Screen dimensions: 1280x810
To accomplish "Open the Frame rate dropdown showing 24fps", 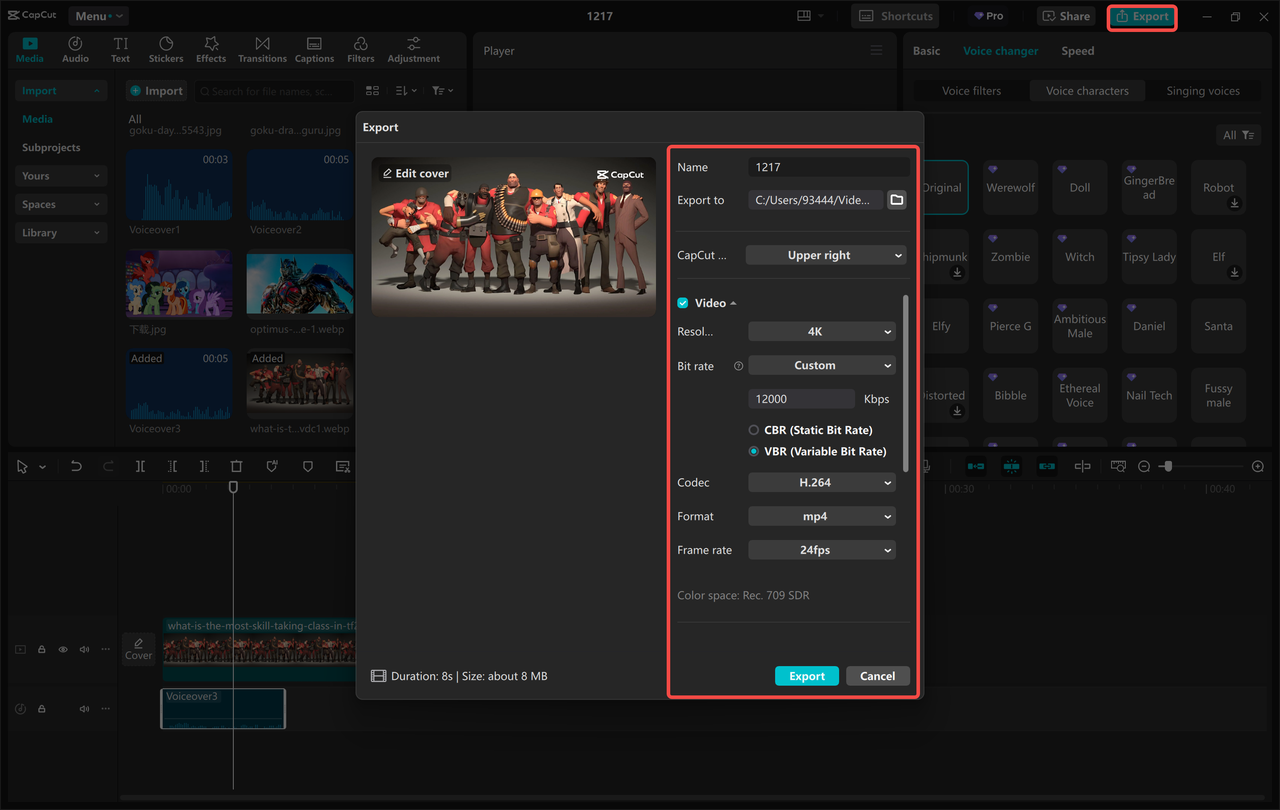I will pyautogui.click(x=821, y=549).
